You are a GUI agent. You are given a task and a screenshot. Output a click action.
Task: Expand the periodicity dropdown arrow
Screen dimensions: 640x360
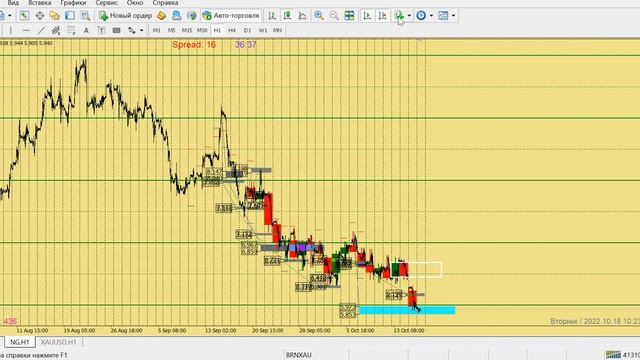click(x=431, y=16)
